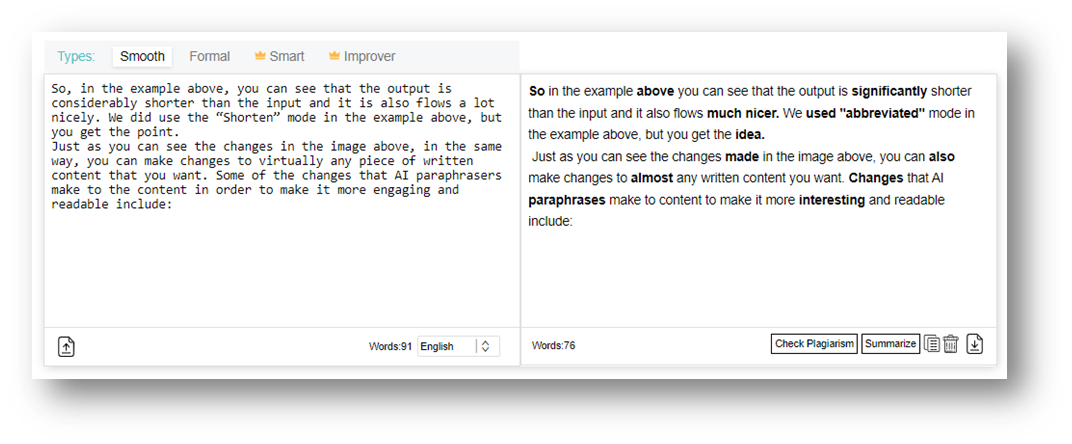The height and width of the screenshot is (444, 1072).
Task: Upload a file with the upload icon
Action: pyautogui.click(x=66, y=347)
